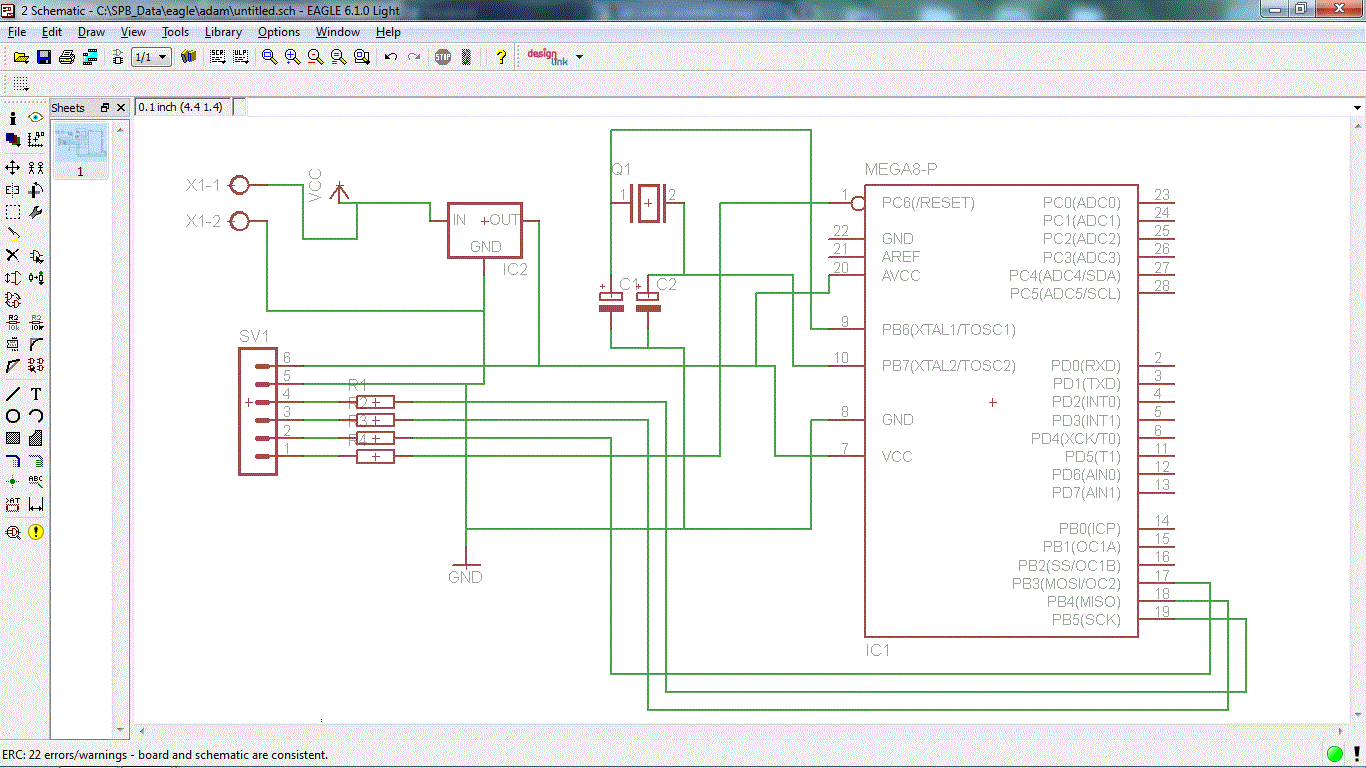Select the Value tool

[x=36, y=322]
